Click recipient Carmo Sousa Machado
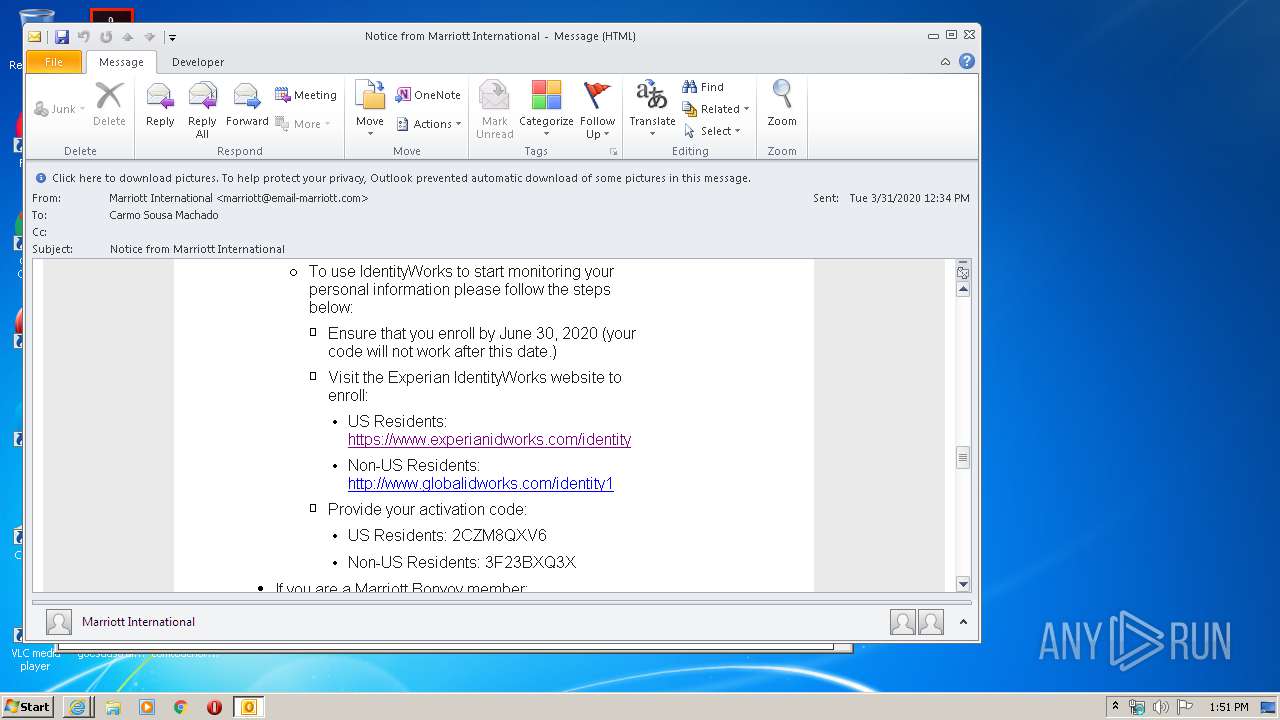This screenshot has height=720, width=1280. point(163,215)
